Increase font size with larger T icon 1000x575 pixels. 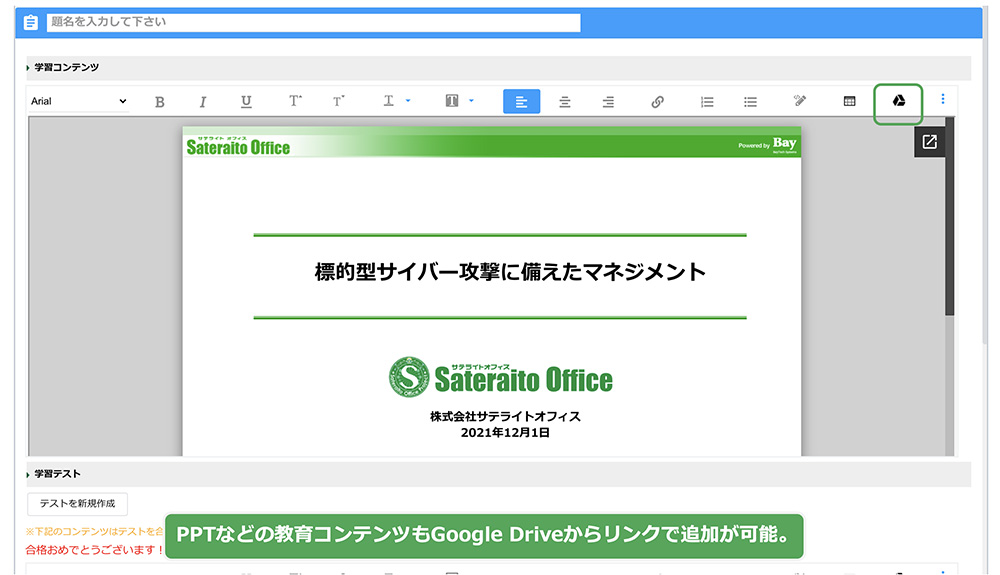pyautogui.click(x=295, y=101)
